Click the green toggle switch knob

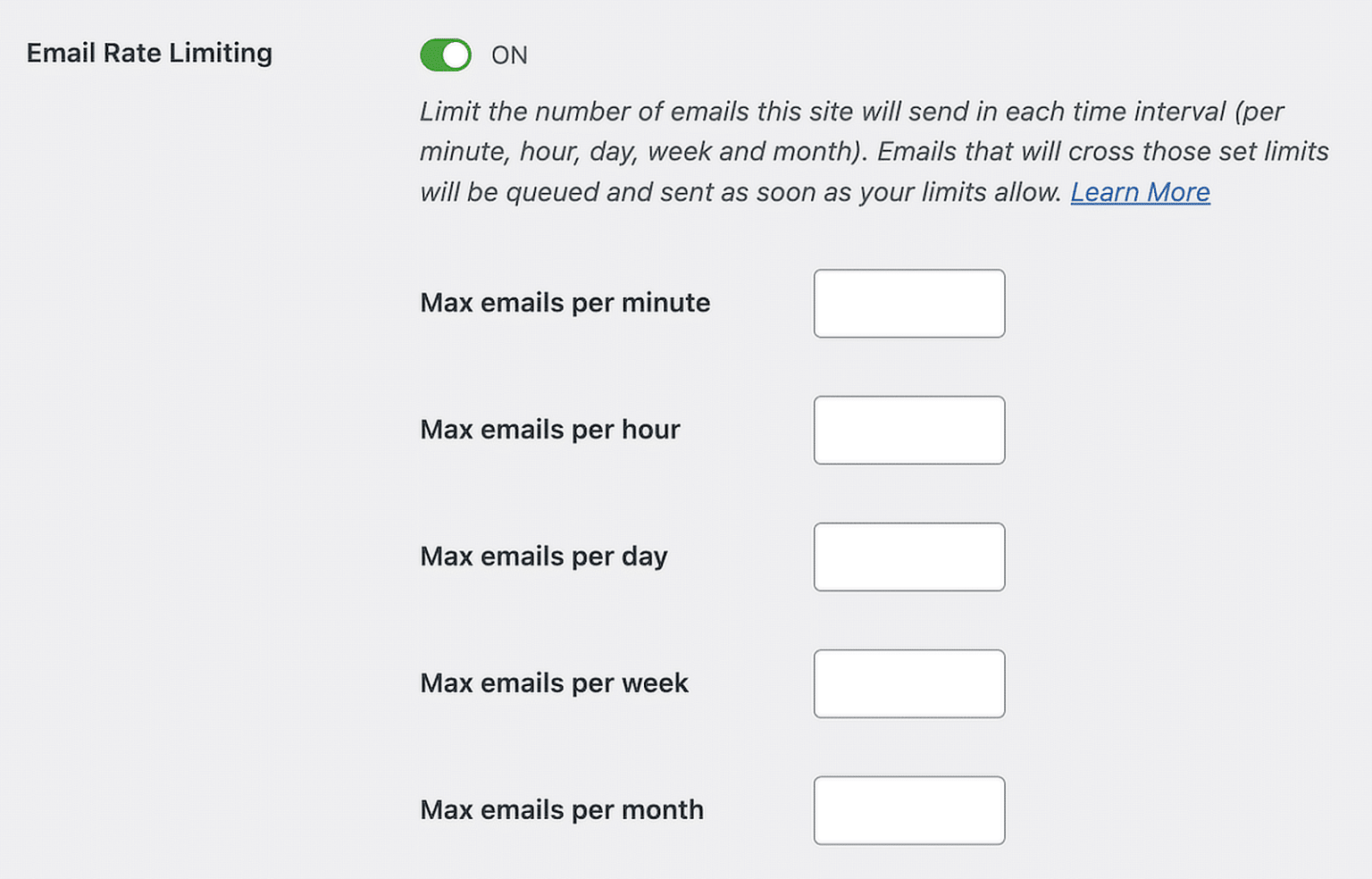click(x=457, y=54)
